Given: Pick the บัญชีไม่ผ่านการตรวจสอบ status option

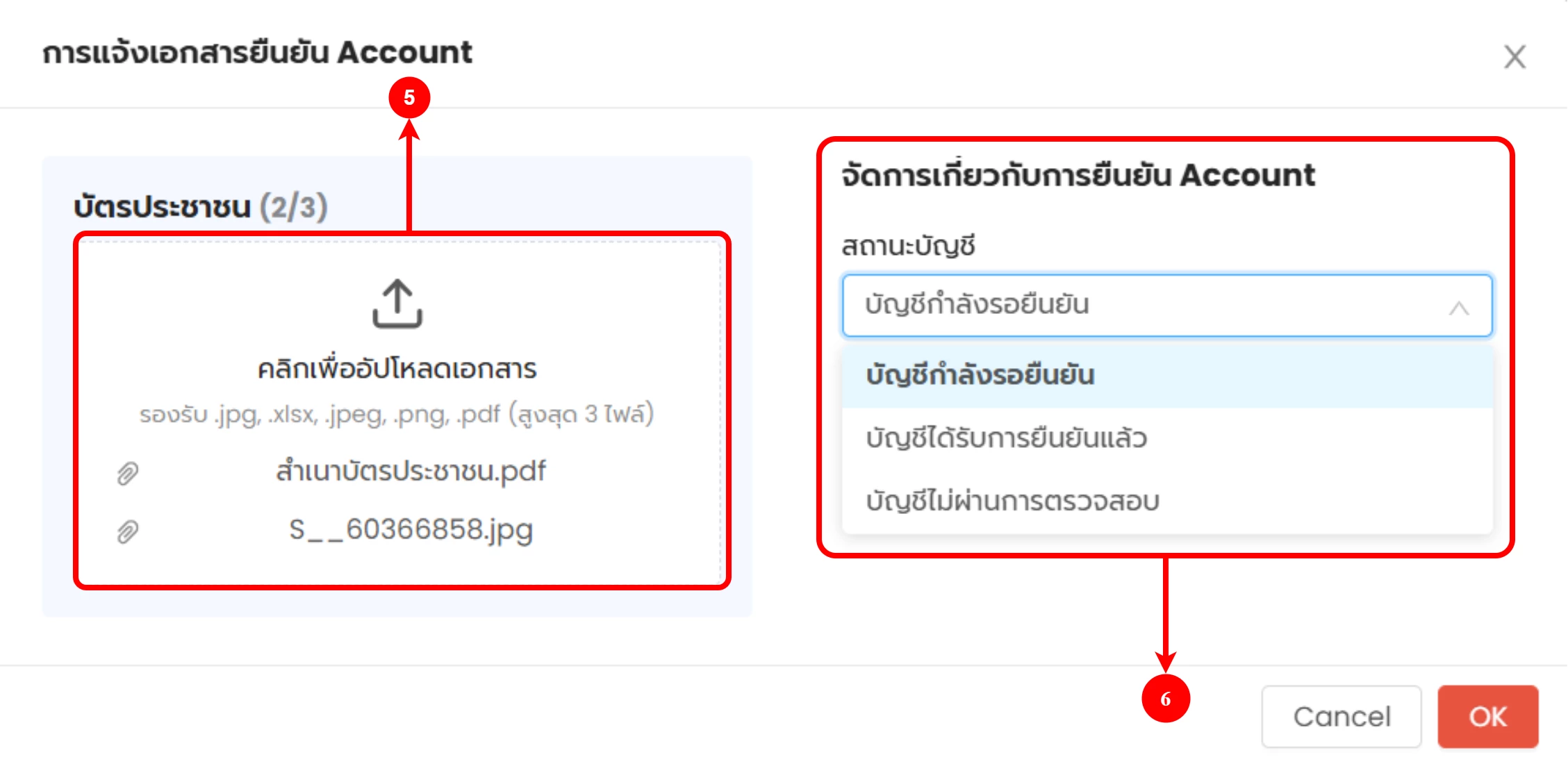Looking at the screenshot, I should click(1012, 501).
